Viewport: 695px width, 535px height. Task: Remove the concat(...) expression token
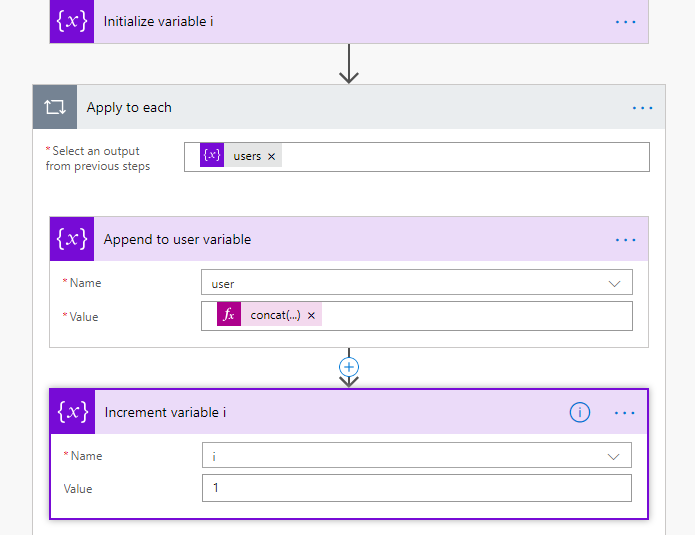(x=311, y=315)
